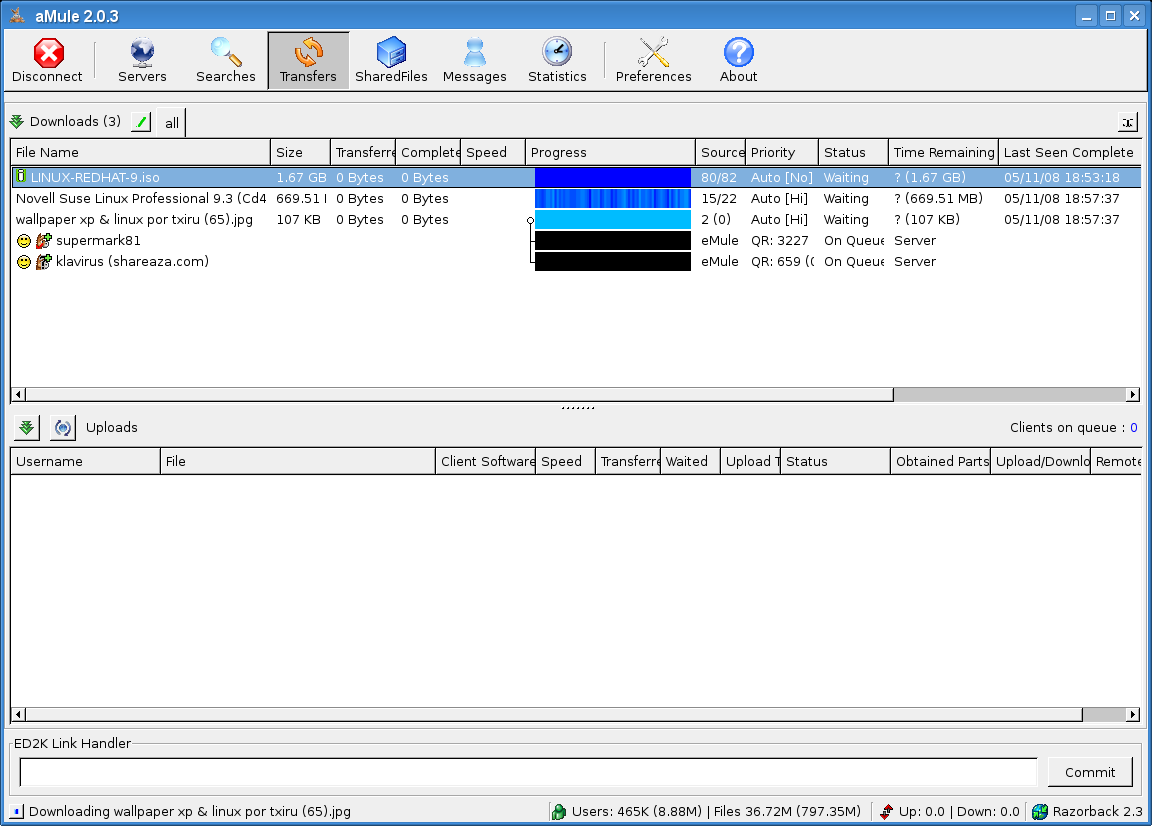The height and width of the screenshot is (826, 1152).
Task: Select the 'all' category tab
Action: (172, 123)
